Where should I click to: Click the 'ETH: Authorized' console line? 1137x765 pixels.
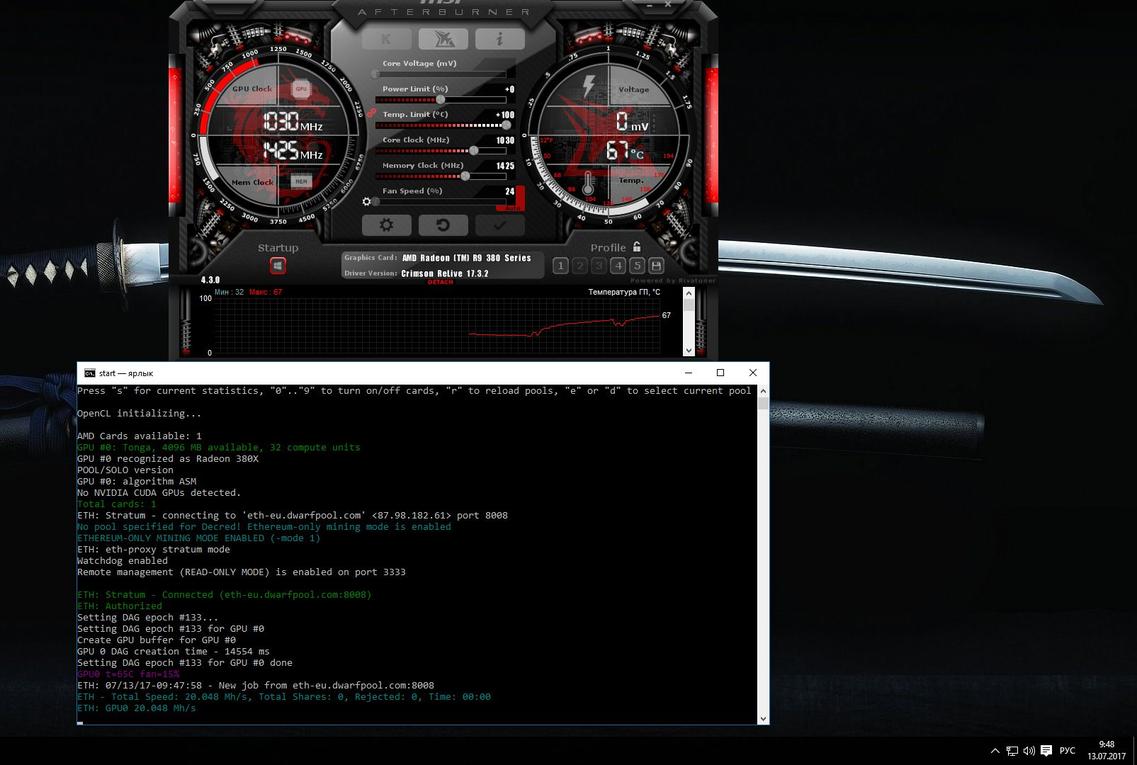click(x=120, y=606)
